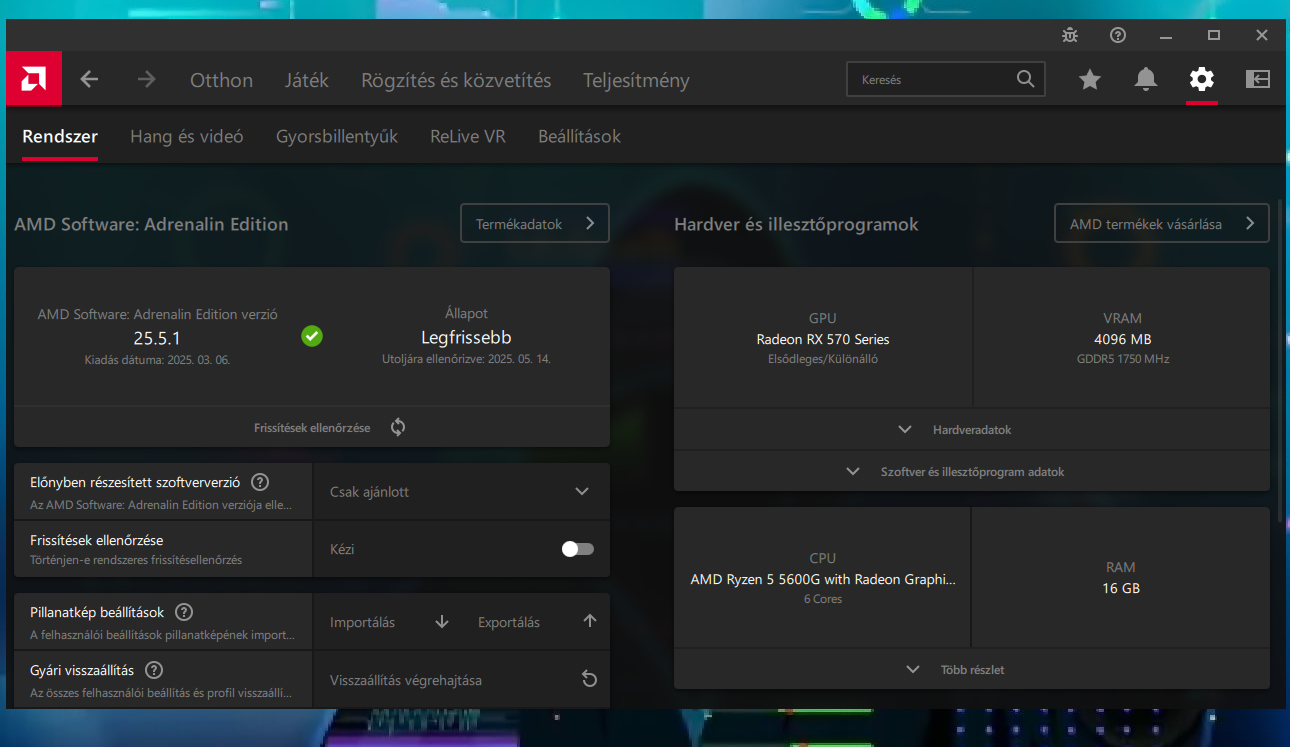Screen dimensions: 1290x747
Task: Switch to Gyorsbillentyűk tab
Action: tap(337, 136)
